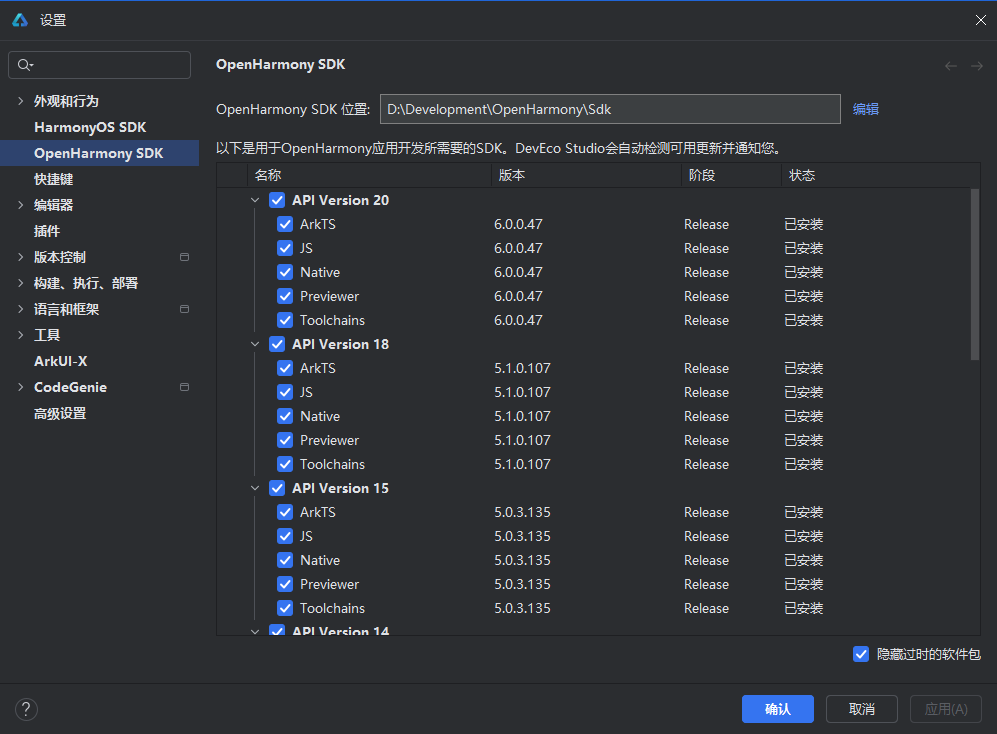The image size is (997, 734).
Task: Toggle ArkTS 5.0.3.135 checkbox
Action: tap(285, 512)
